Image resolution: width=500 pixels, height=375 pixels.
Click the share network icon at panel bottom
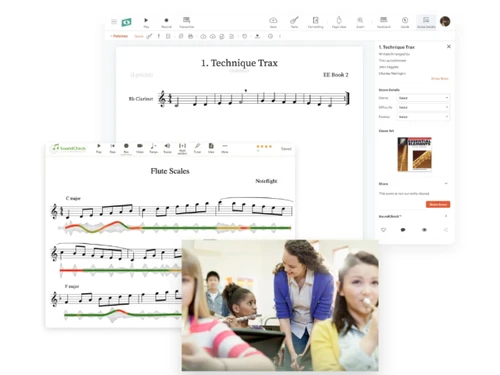click(446, 230)
